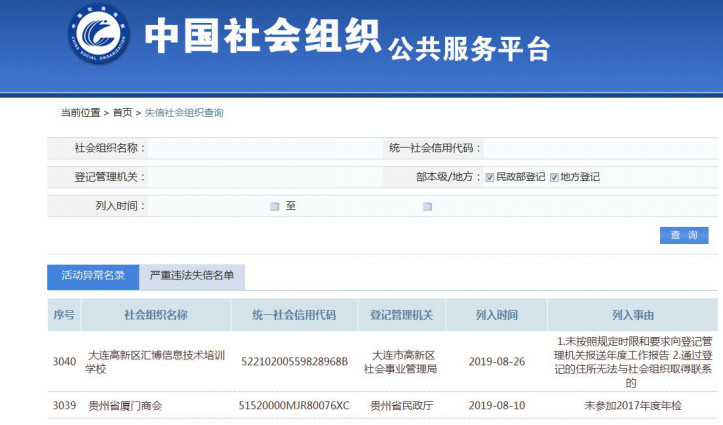Toggle the 民政部登记 checkbox

490,177
